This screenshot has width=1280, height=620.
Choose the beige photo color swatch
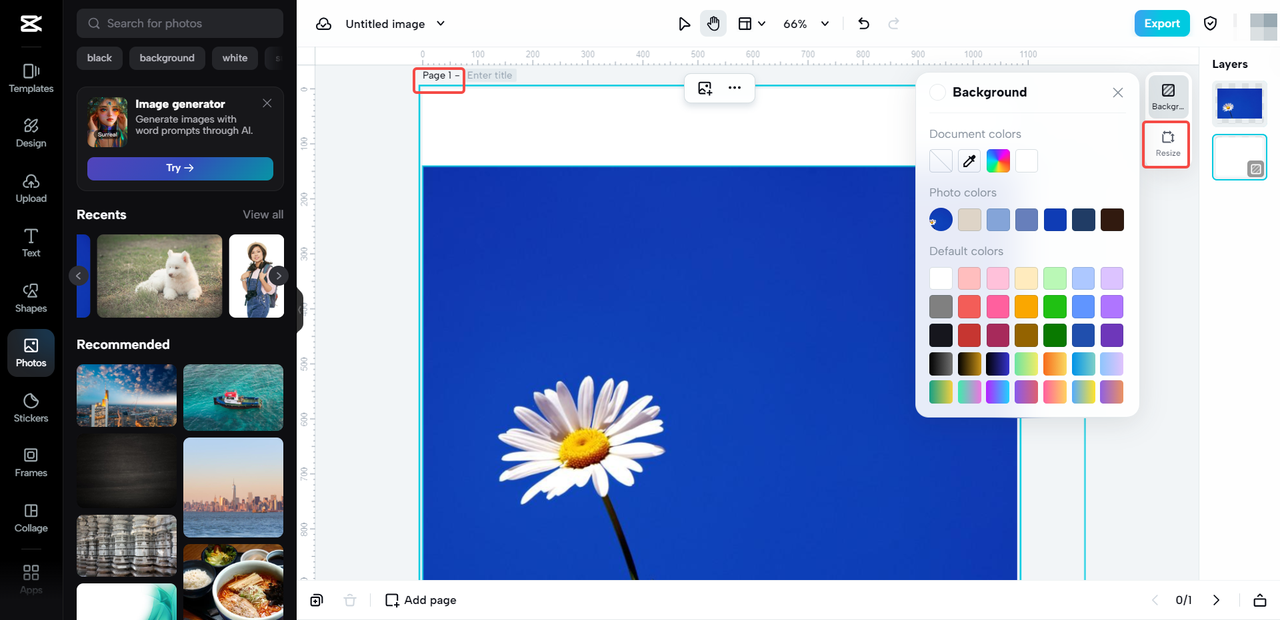970,220
